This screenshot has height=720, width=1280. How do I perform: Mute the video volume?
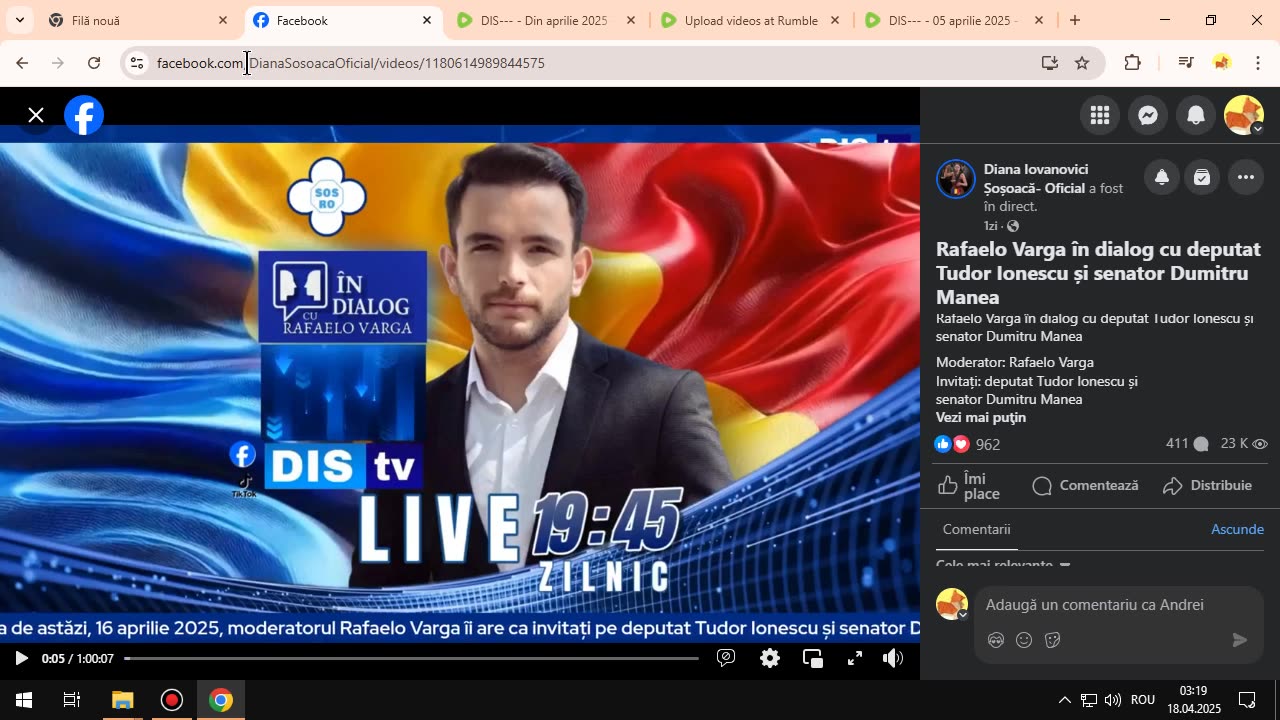pos(893,658)
